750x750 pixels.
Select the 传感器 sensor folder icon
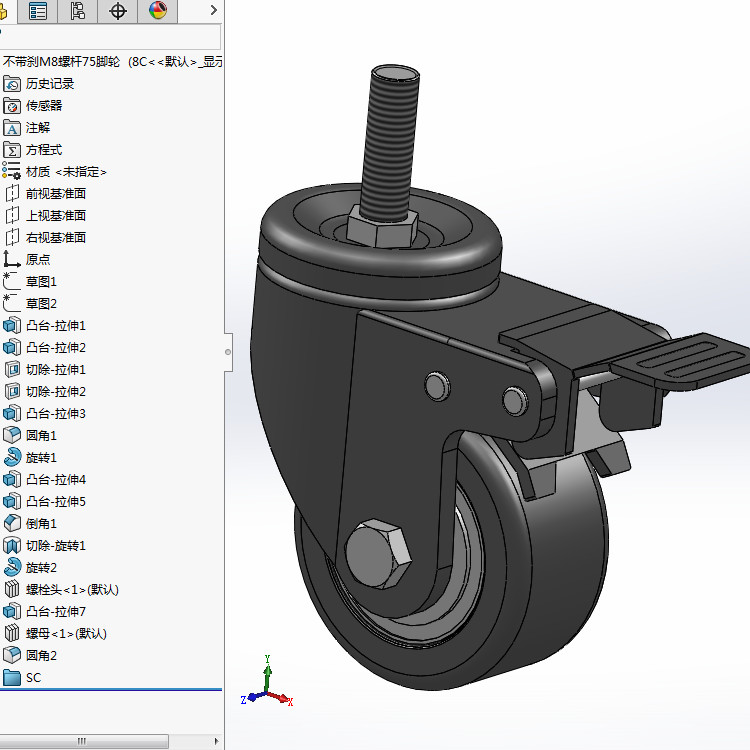coord(12,106)
